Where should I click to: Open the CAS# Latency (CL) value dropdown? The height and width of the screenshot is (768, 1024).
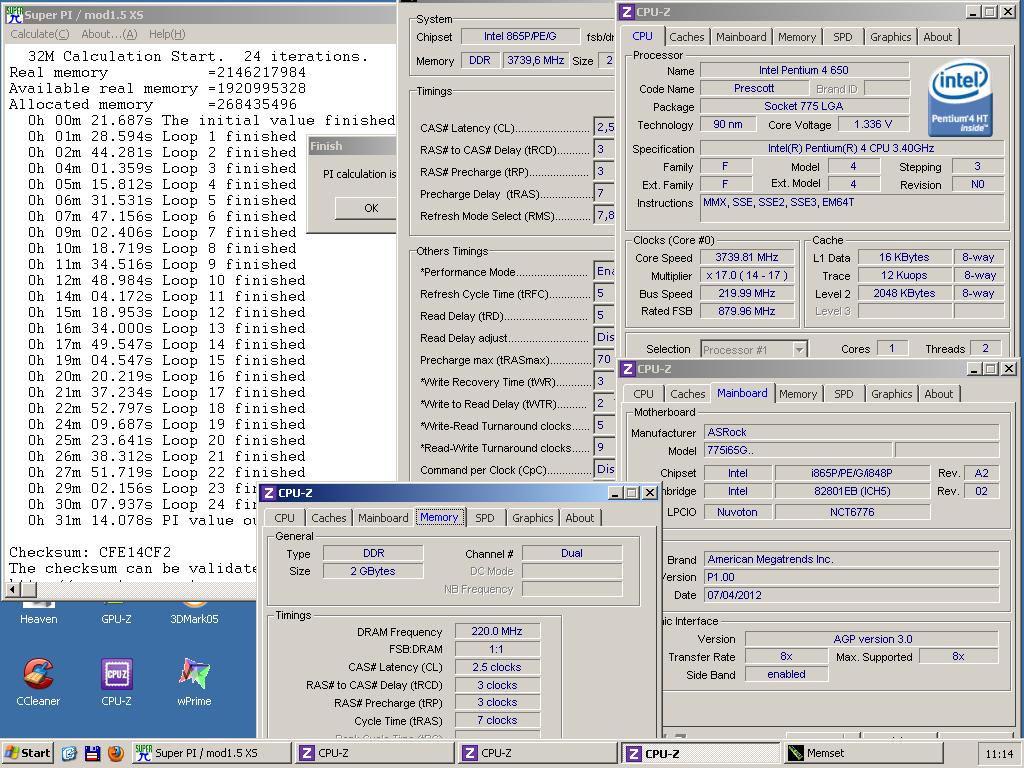pos(604,128)
